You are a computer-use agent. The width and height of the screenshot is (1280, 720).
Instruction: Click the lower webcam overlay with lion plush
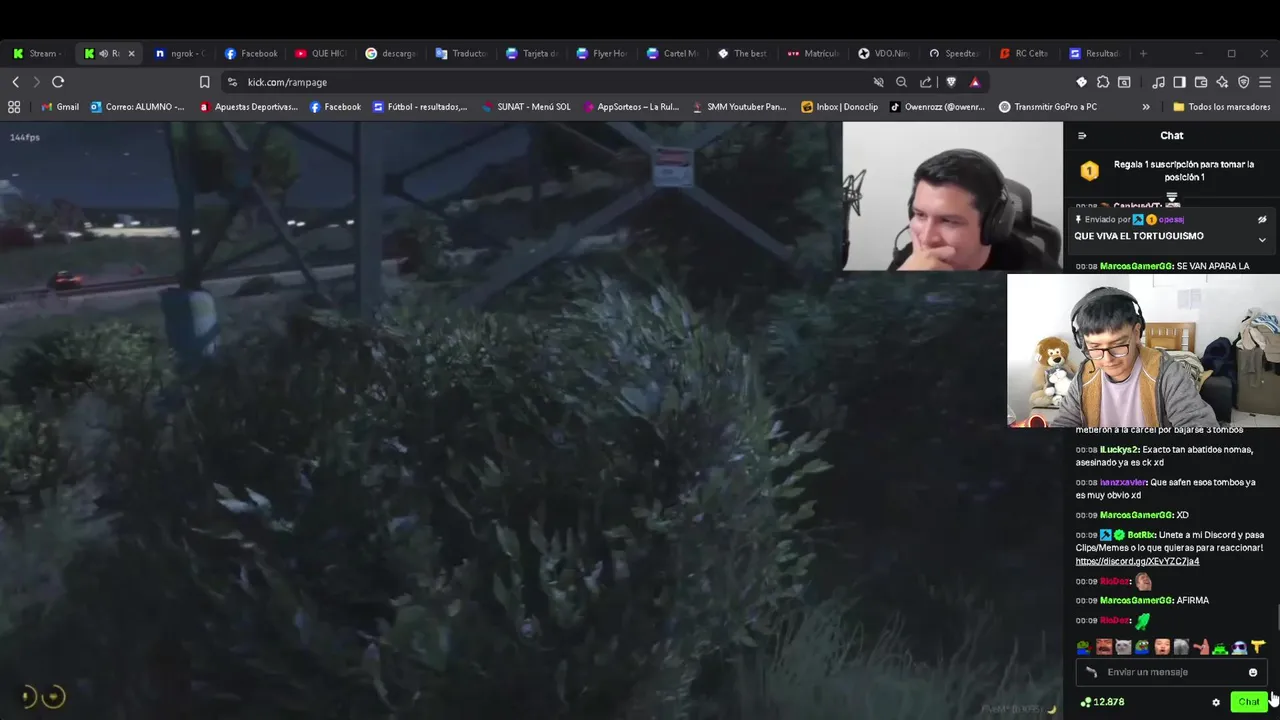tap(1143, 350)
